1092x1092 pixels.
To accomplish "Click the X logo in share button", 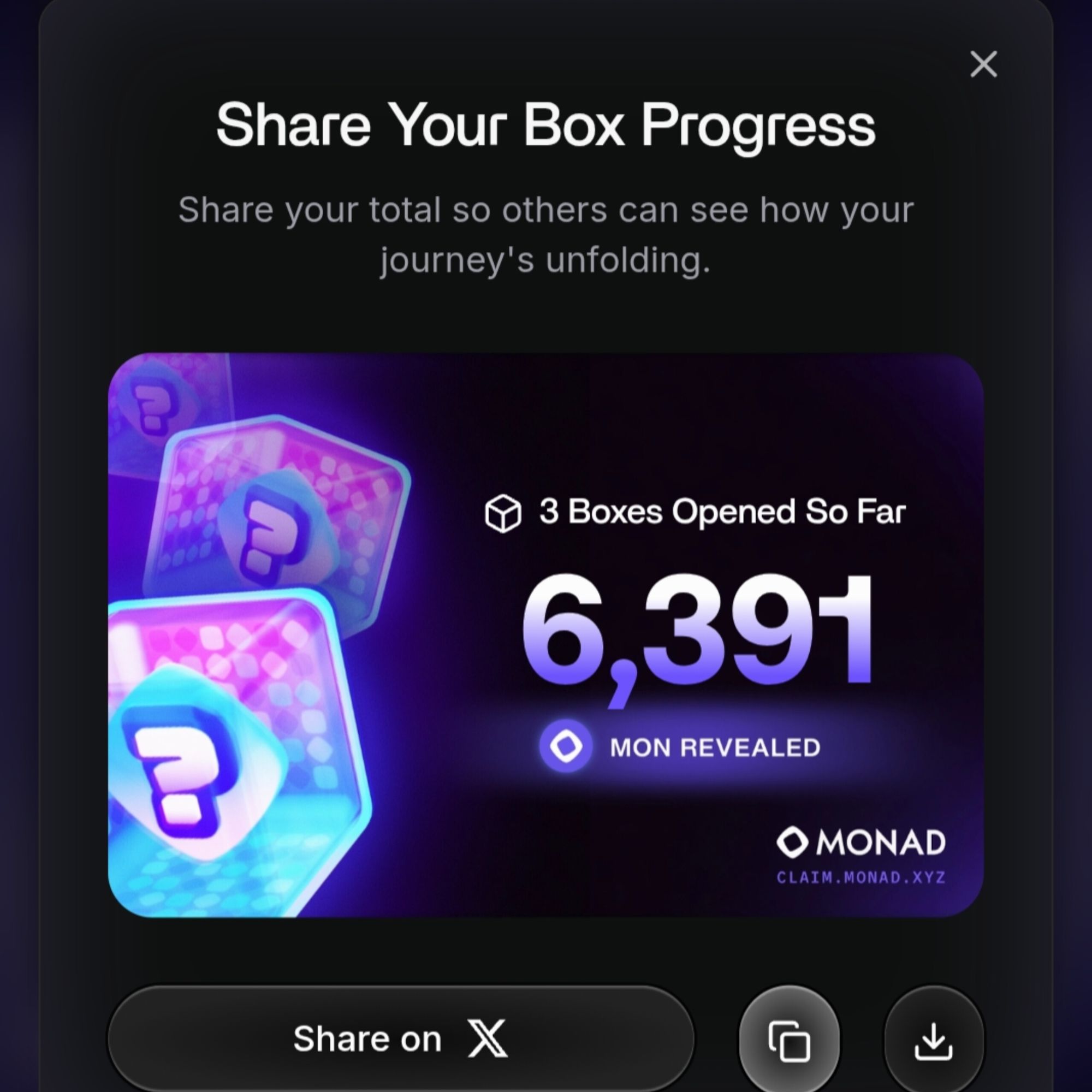I will (x=488, y=1038).
